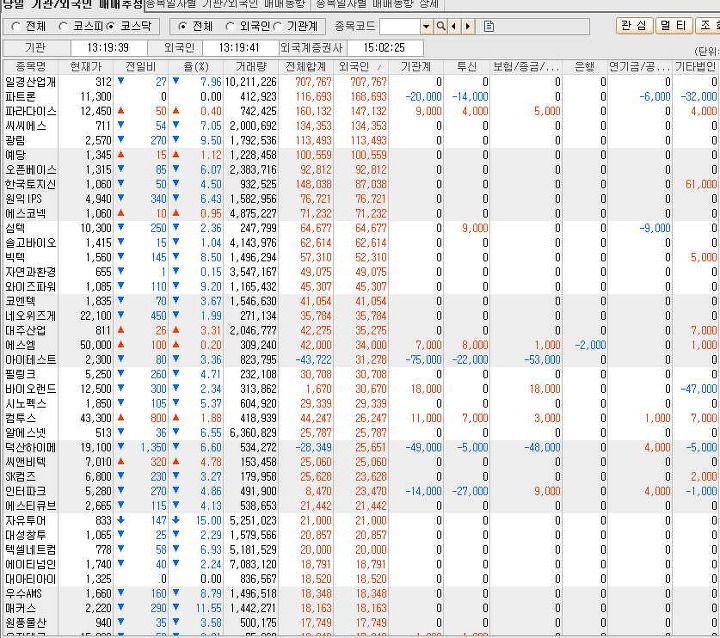Select the 컴투스 stock row

[x=360, y=418]
